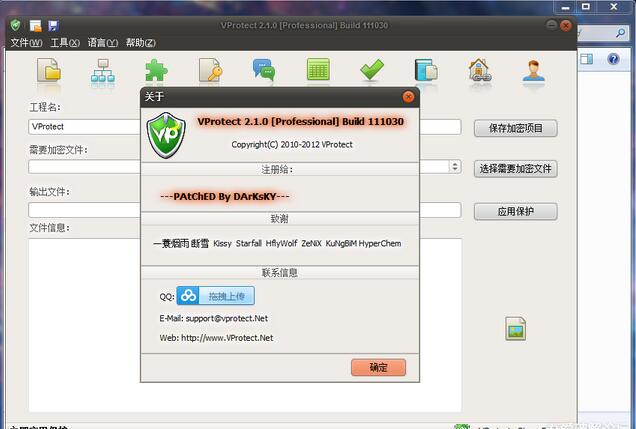This screenshot has height=429, width=636.
Task: Click the VProtect 2.1.0 Build 111030 heading
Action: click(x=301, y=121)
